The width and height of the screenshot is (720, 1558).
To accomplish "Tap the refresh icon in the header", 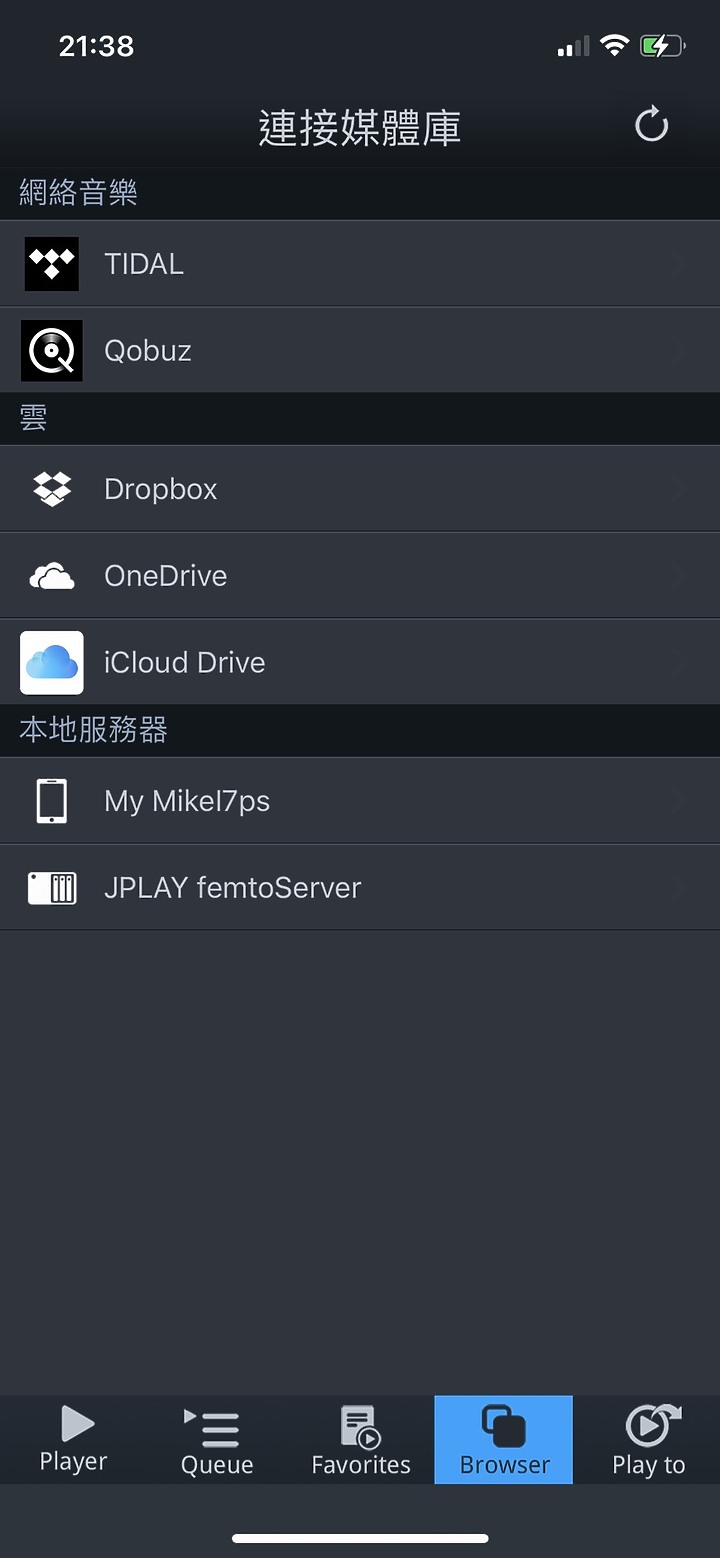I will pyautogui.click(x=651, y=126).
